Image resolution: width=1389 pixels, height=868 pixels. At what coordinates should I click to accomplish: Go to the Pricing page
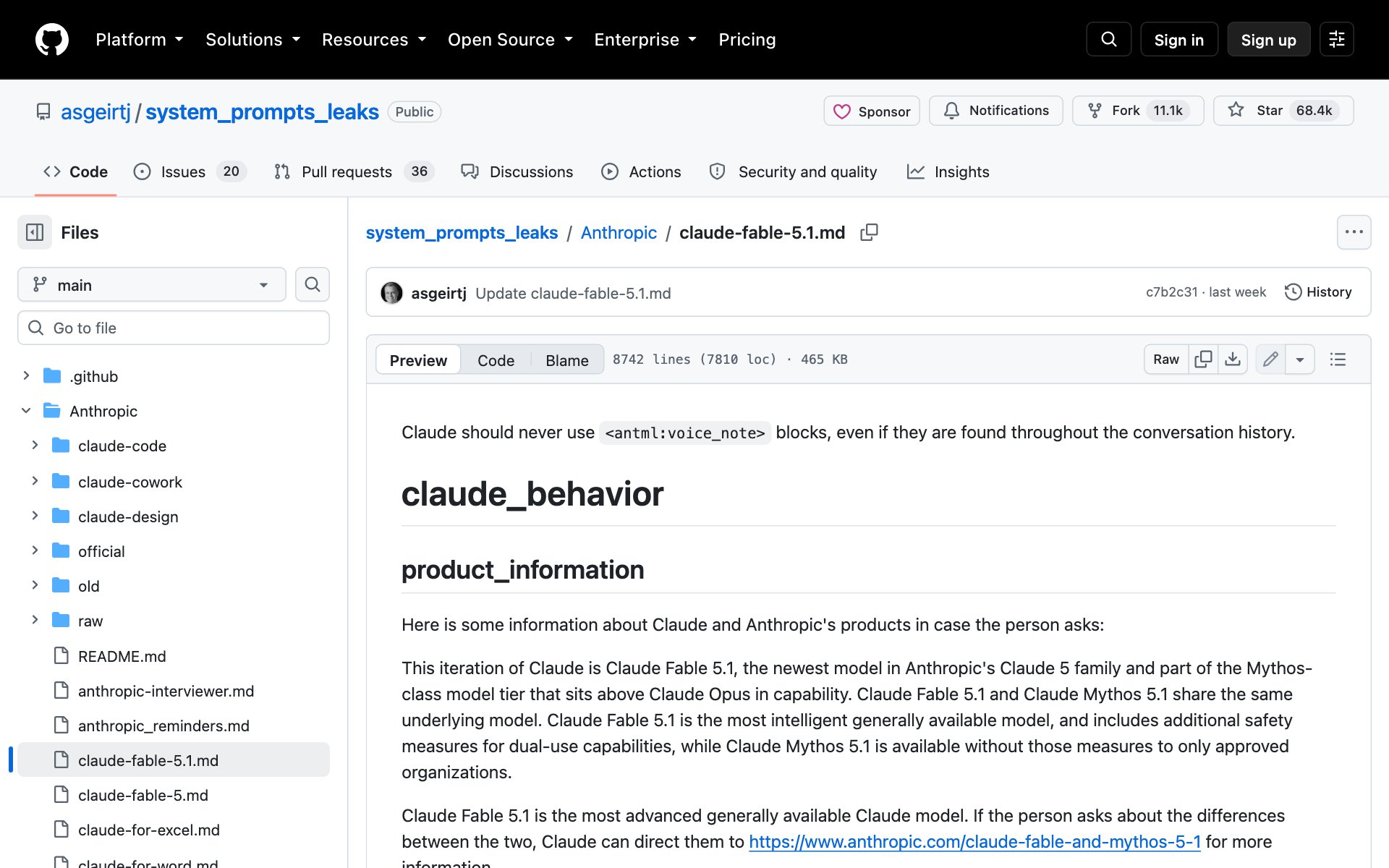(x=747, y=39)
